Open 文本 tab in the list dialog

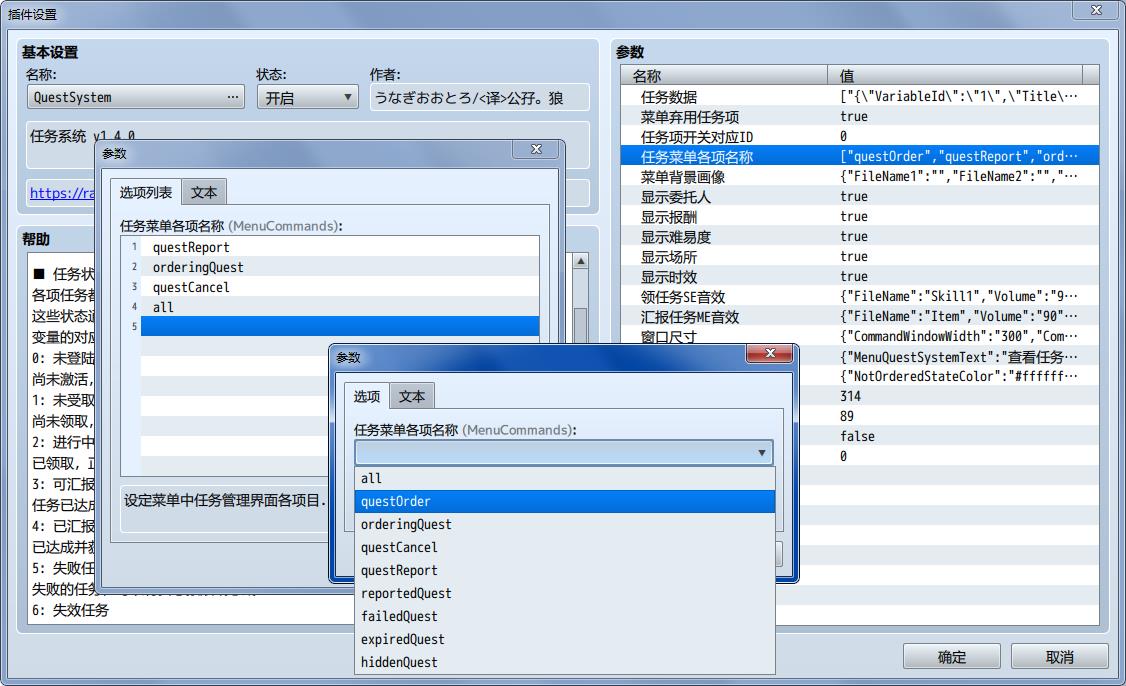tap(204, 193)
